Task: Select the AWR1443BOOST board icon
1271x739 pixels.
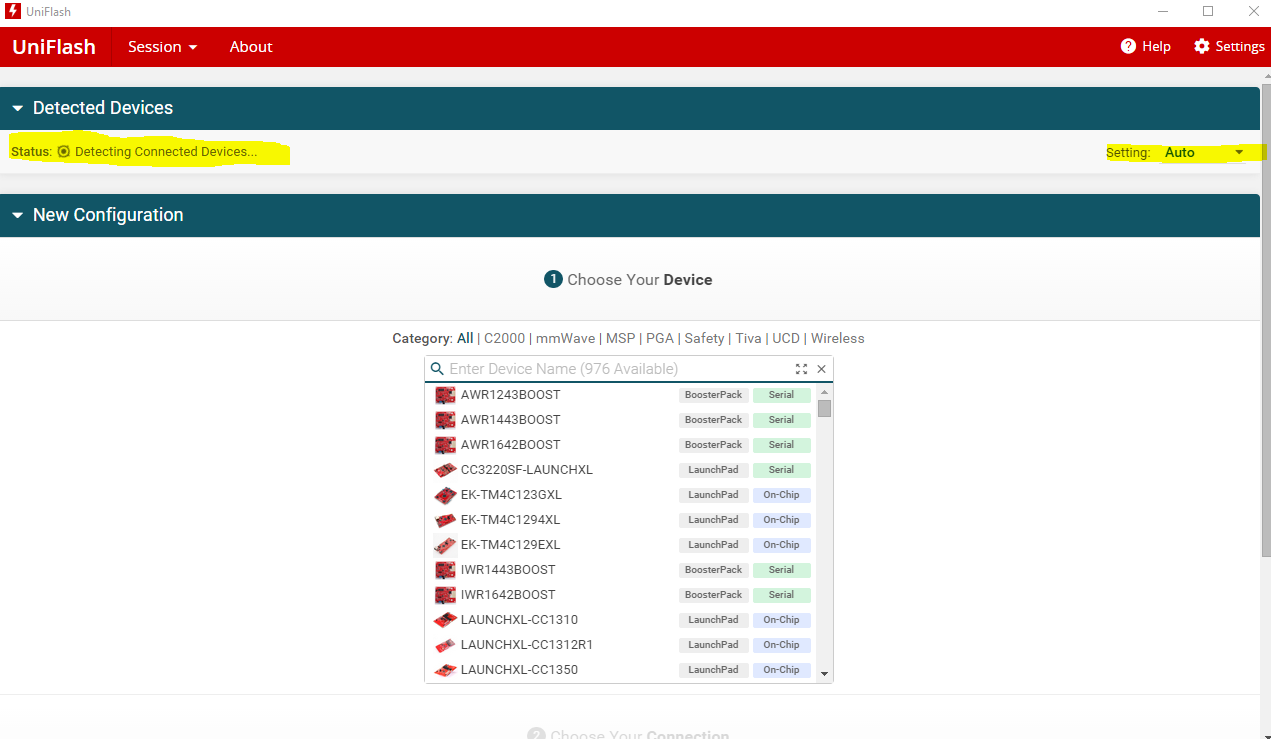Action: [x=445, y=420]
